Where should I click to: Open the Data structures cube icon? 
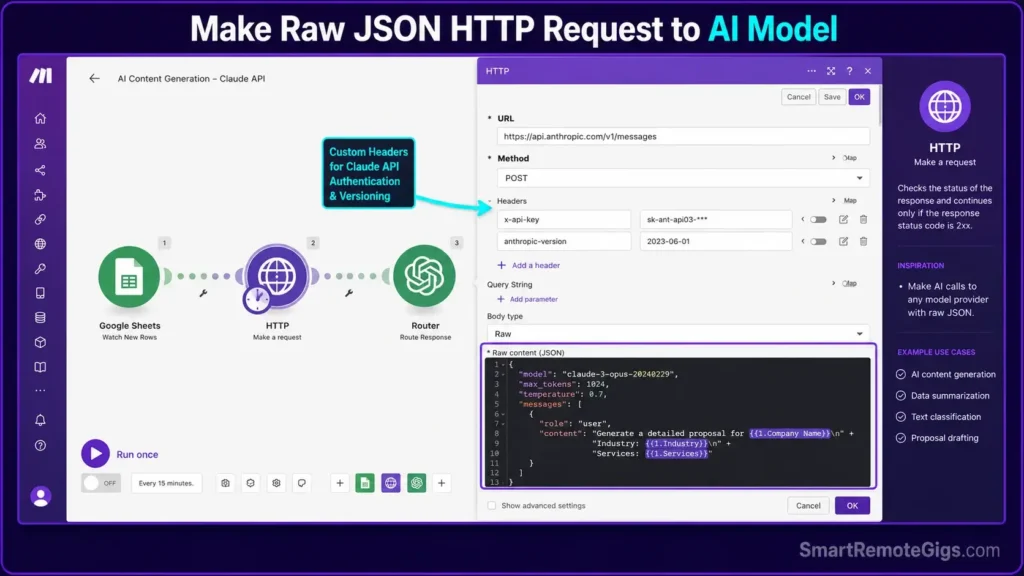[x=40, y=342]
